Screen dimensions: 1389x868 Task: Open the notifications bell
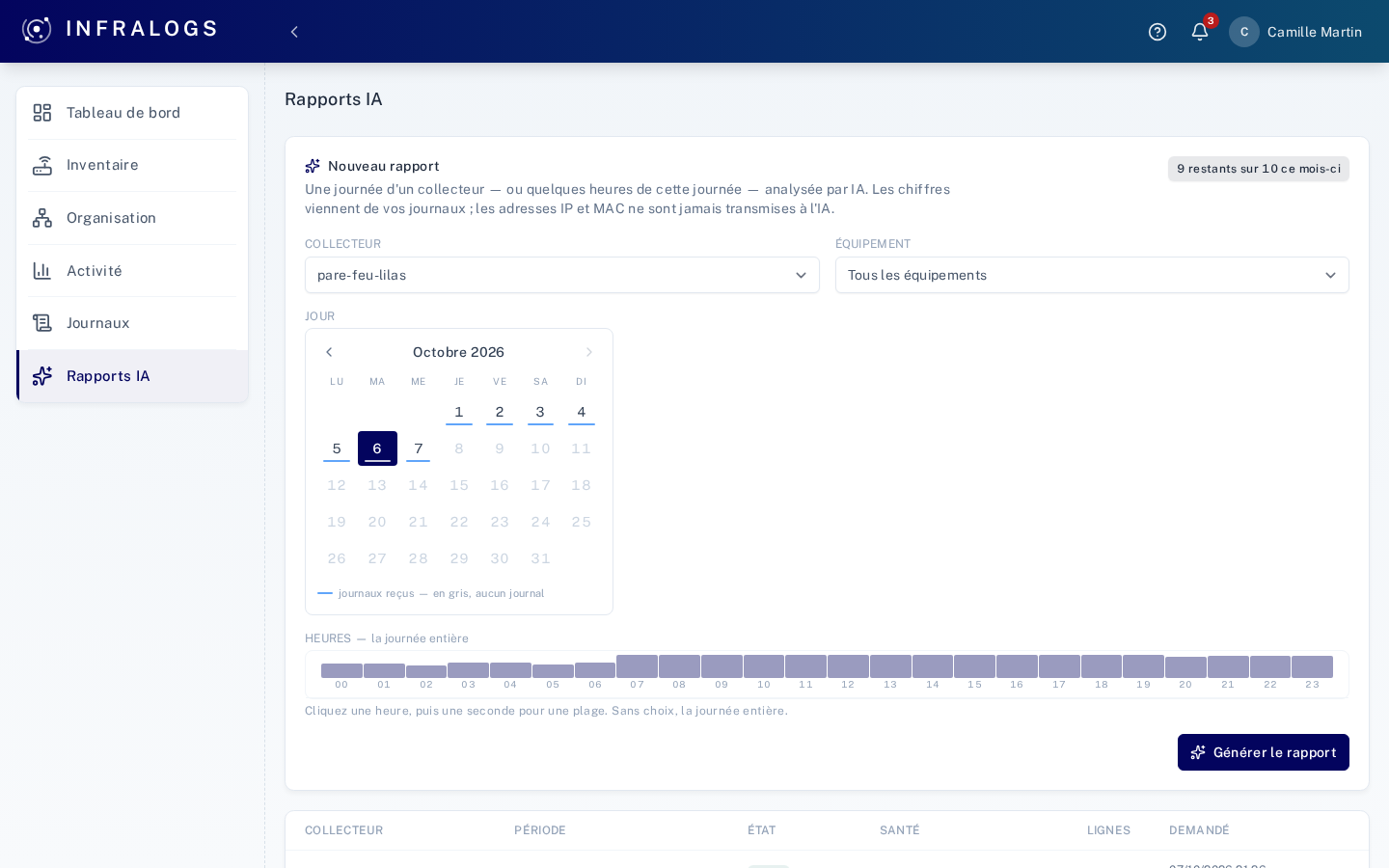(1200, 32)
